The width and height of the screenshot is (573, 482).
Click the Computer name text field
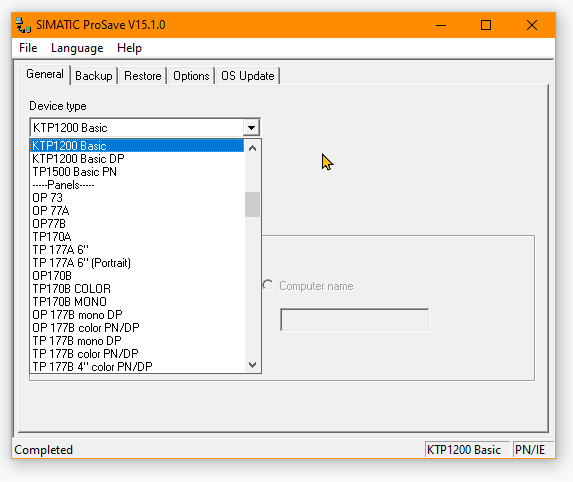click(354, 320)
